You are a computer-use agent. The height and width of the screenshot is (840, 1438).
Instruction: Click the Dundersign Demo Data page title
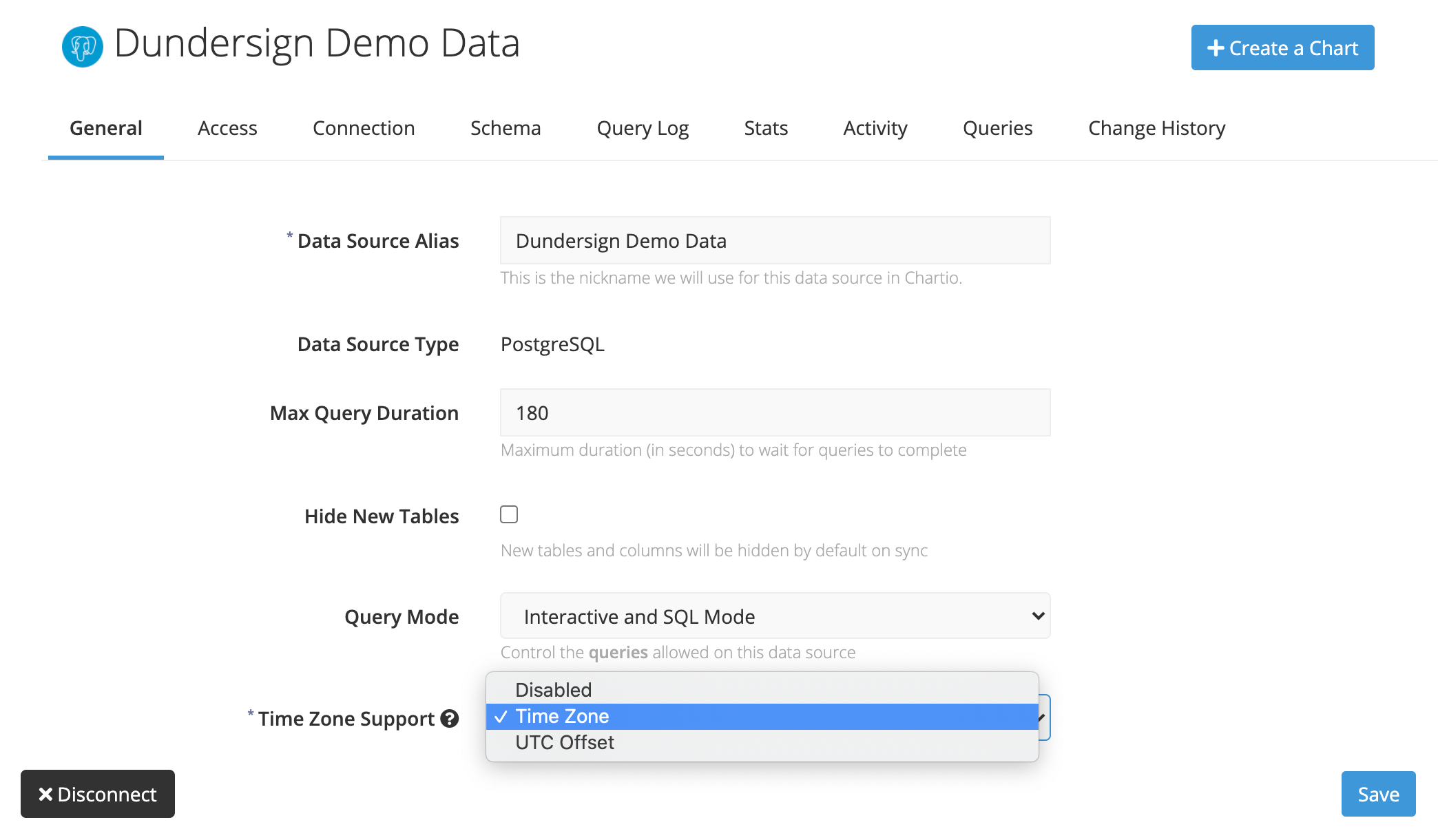pyautogui.click(x=317, y=44)
